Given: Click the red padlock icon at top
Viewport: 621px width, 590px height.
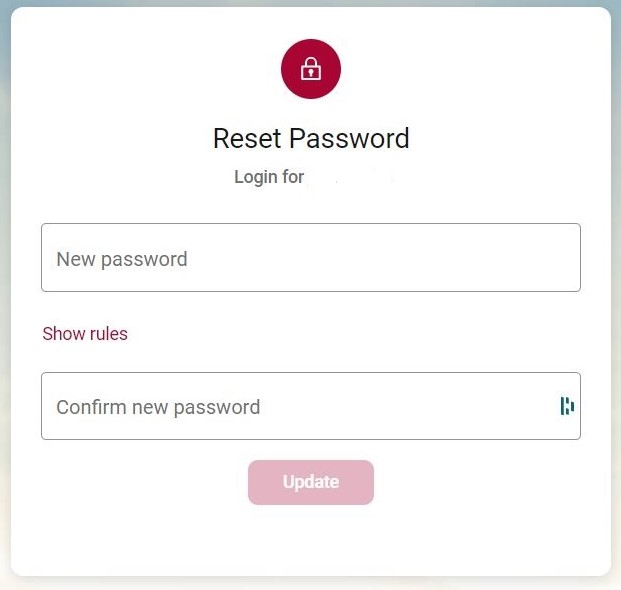Looking at the screenshot, I should 311,69.
